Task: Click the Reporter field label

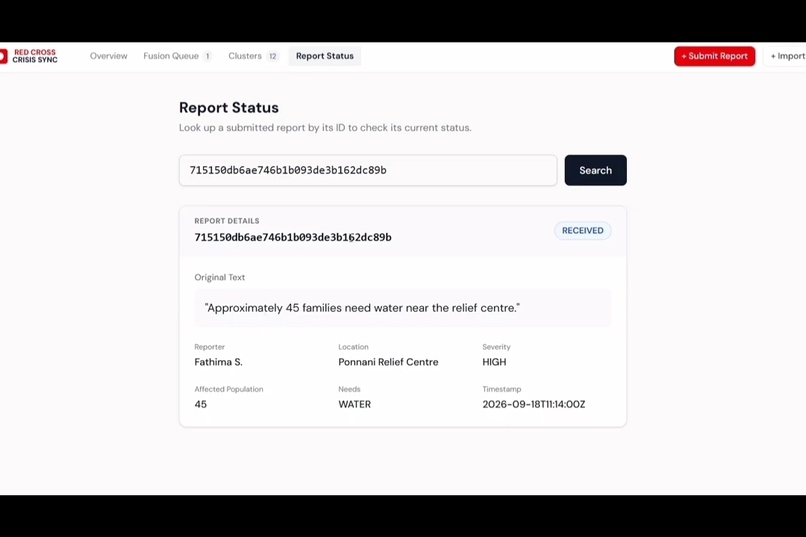Action: pos(210,347)
